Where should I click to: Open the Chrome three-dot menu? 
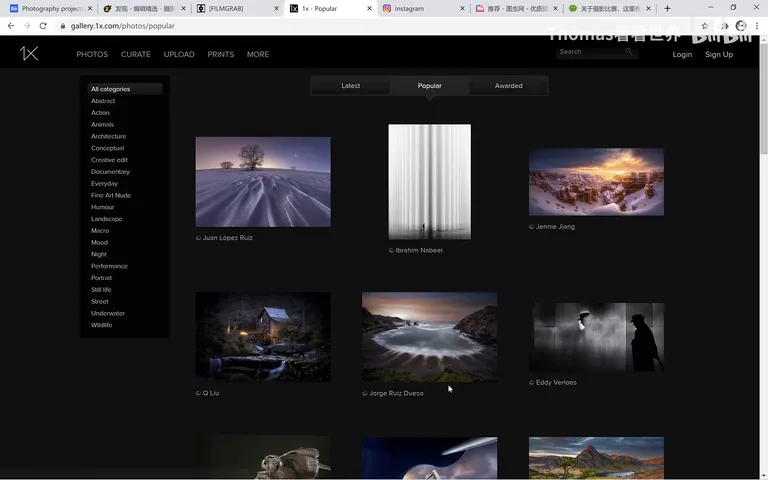click(x=757, y=25)
